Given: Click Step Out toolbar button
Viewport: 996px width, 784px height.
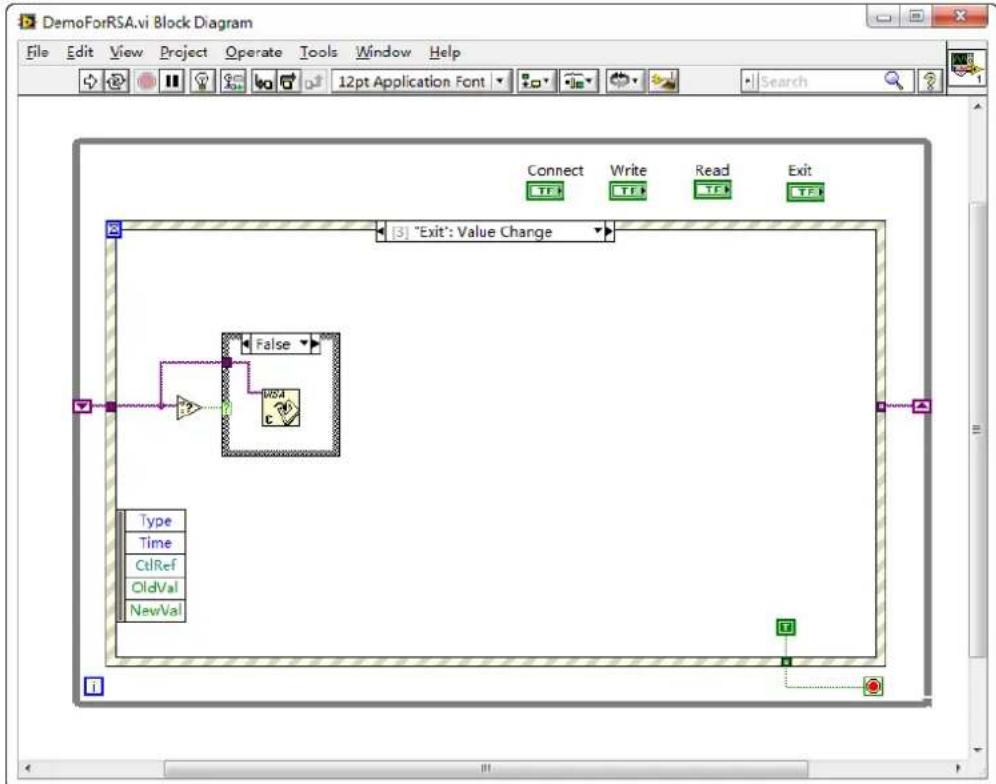Looking at the screenshot, I should 313,81.
